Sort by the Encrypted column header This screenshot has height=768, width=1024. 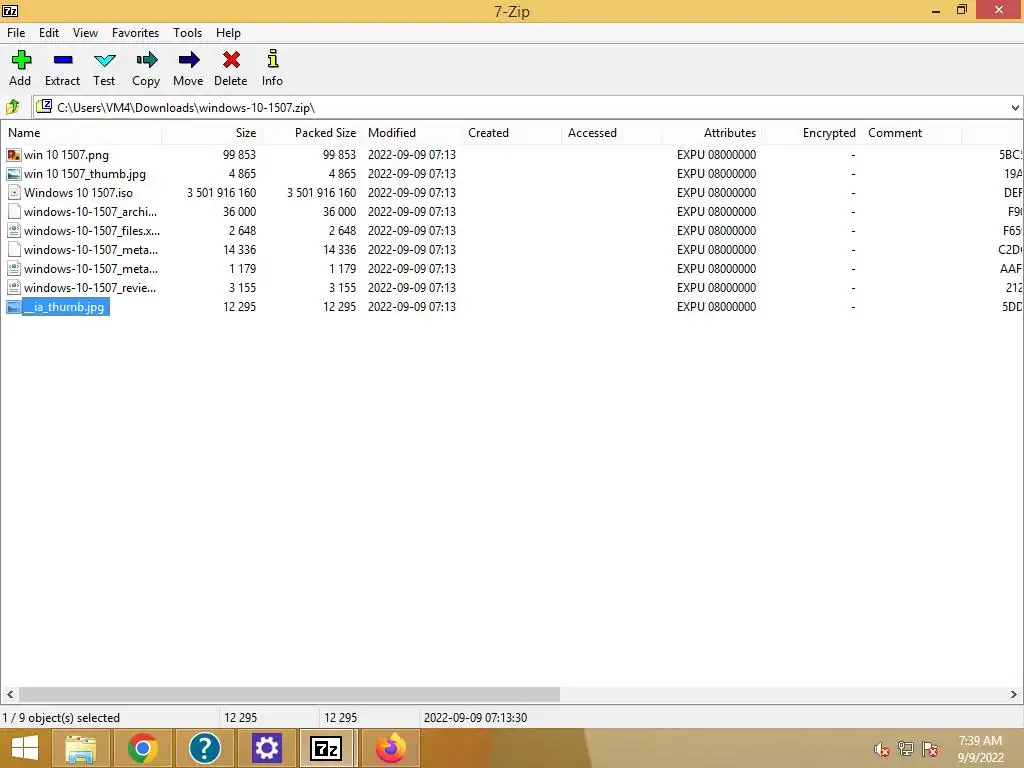pyautogui.click(x=811, y=133)
